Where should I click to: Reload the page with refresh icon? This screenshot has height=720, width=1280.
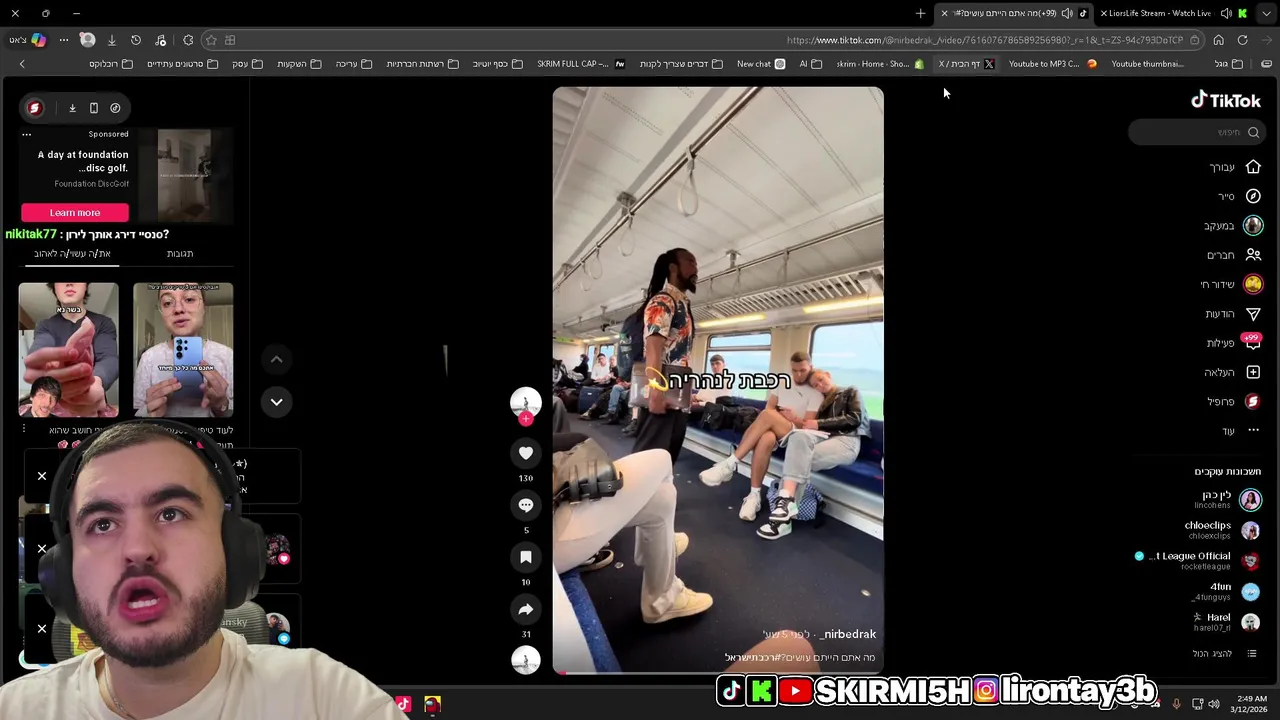(1242, 40)
